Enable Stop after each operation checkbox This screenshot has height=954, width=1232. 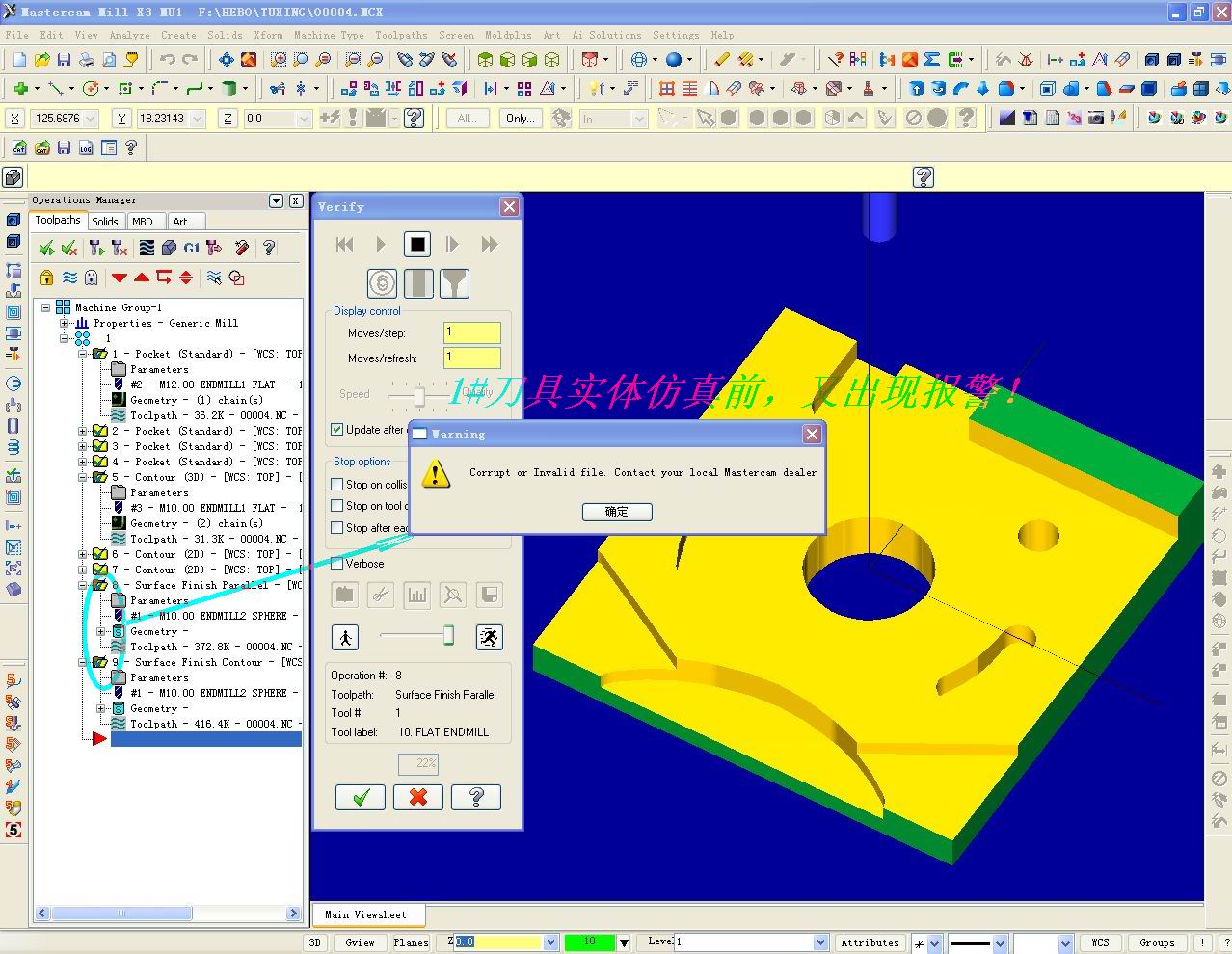[x=337, y=528]
